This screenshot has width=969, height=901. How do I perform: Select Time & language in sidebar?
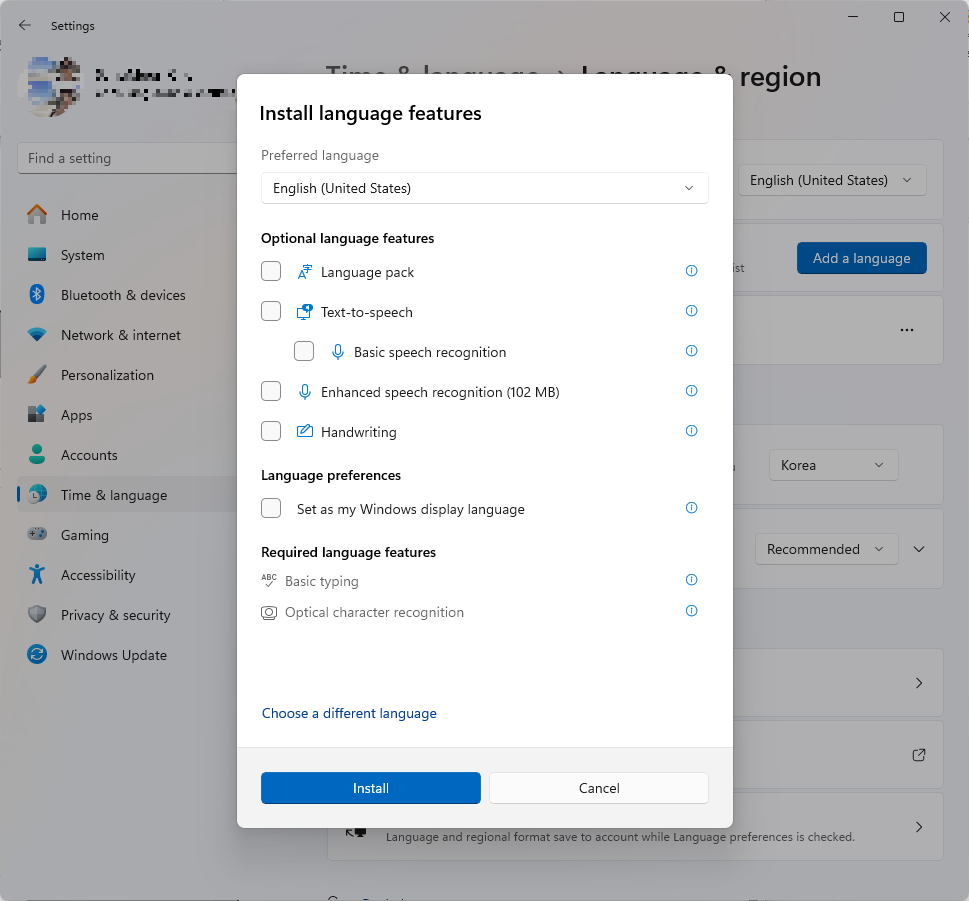(127, 495)
